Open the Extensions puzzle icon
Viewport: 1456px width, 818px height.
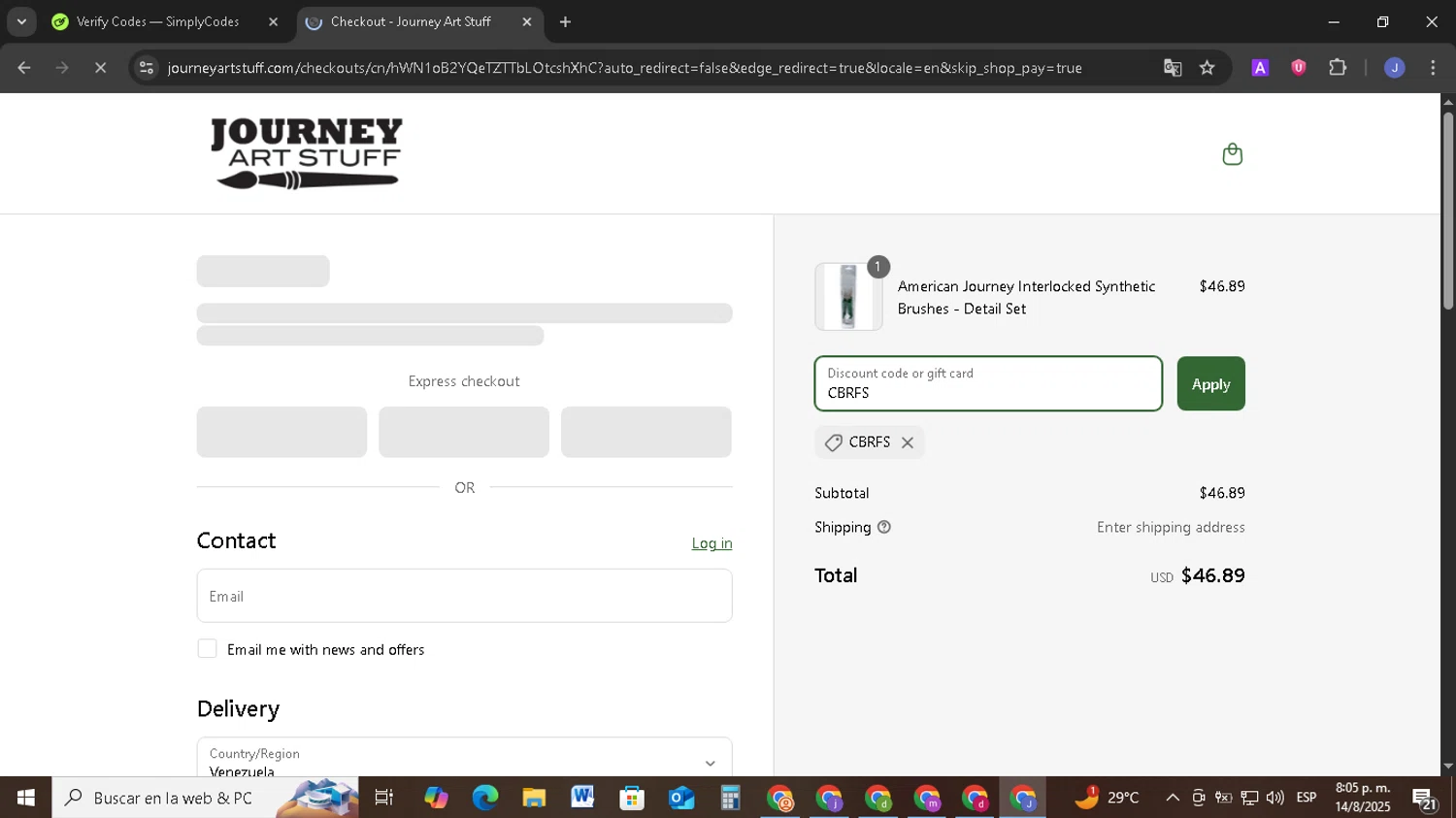pos(1338,68)
